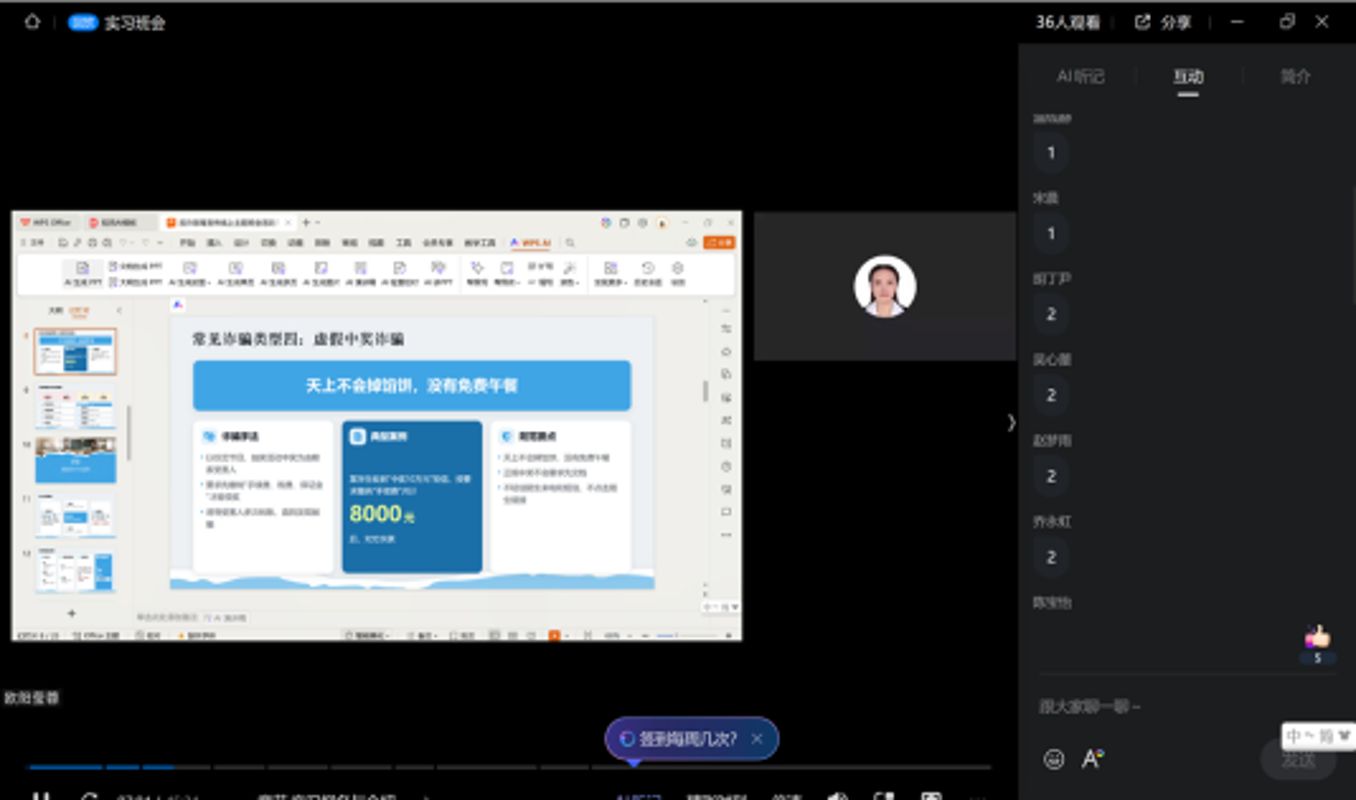Screen dimensions: 1356x800
Task: Collapse the right side chat panel
Action: point(1011,422)
